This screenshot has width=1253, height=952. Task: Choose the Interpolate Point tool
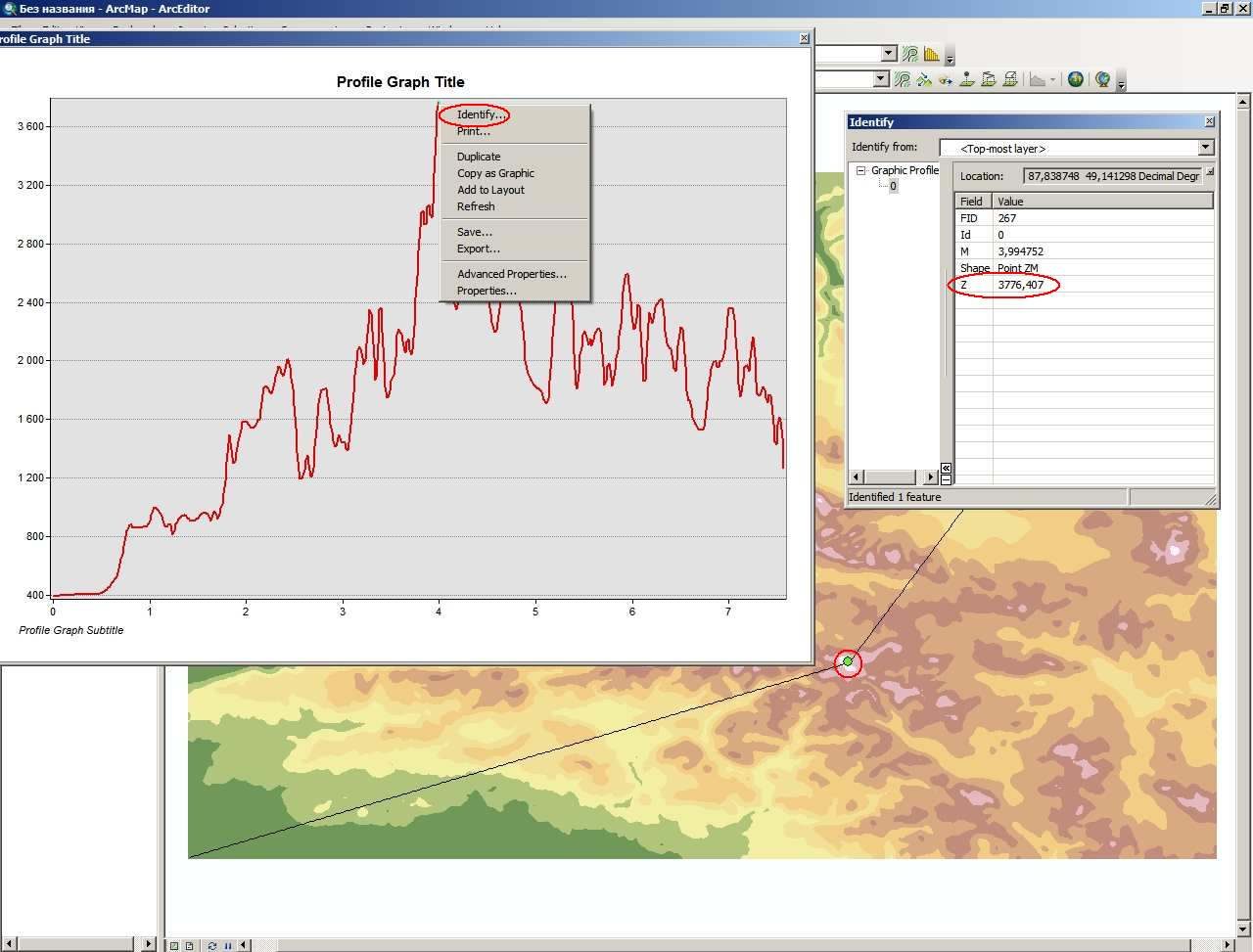point(967,79)
